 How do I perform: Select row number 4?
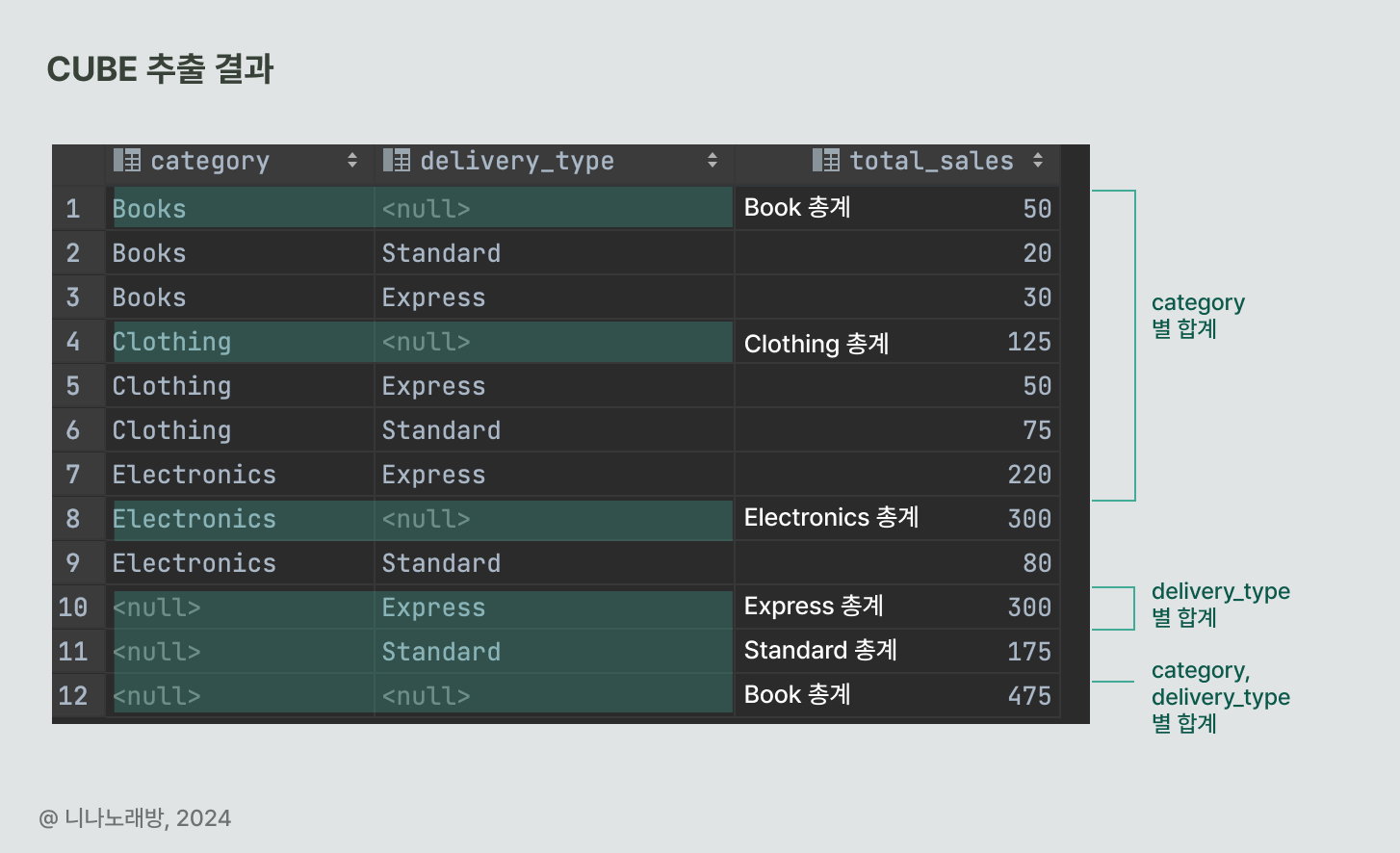[x=73, y=342]
